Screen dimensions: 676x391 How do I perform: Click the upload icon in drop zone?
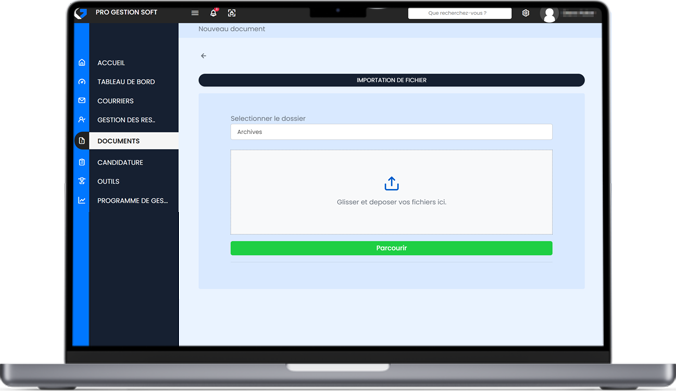[x=391, y=183]
